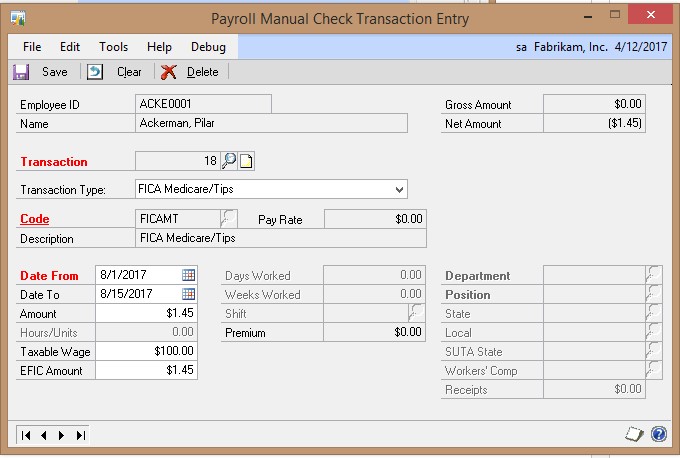
Task: Click the Name field Ackerman, Pilar
Action: click(271, 123)
